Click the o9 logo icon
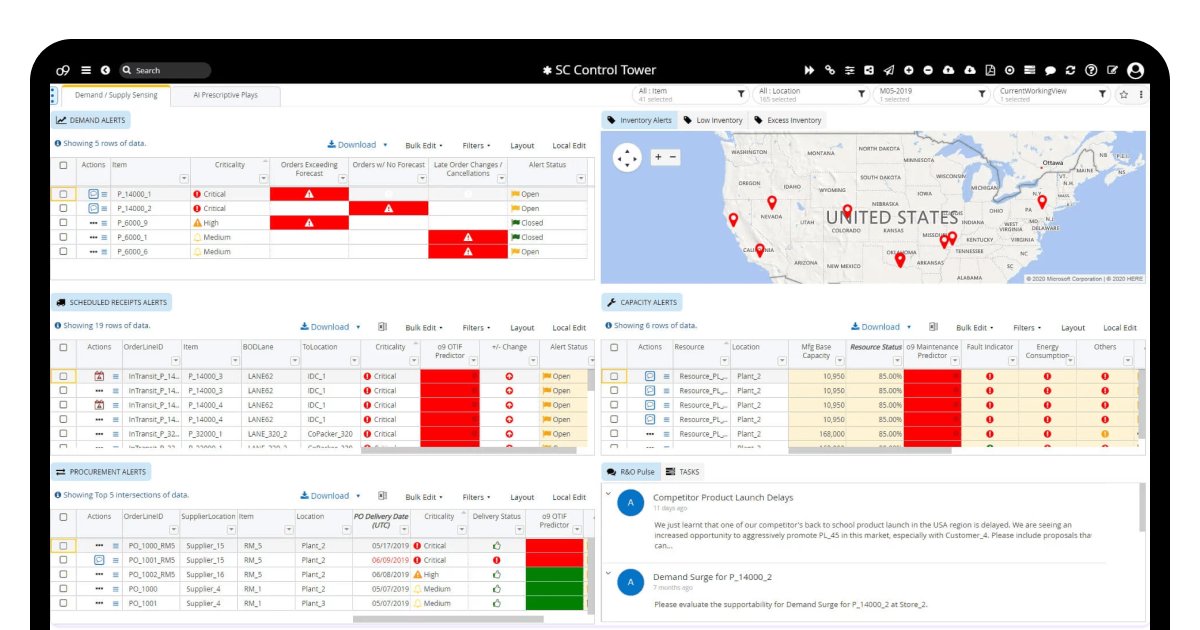The height and width of the screenshot is (630, 1200). pos(63,70)
